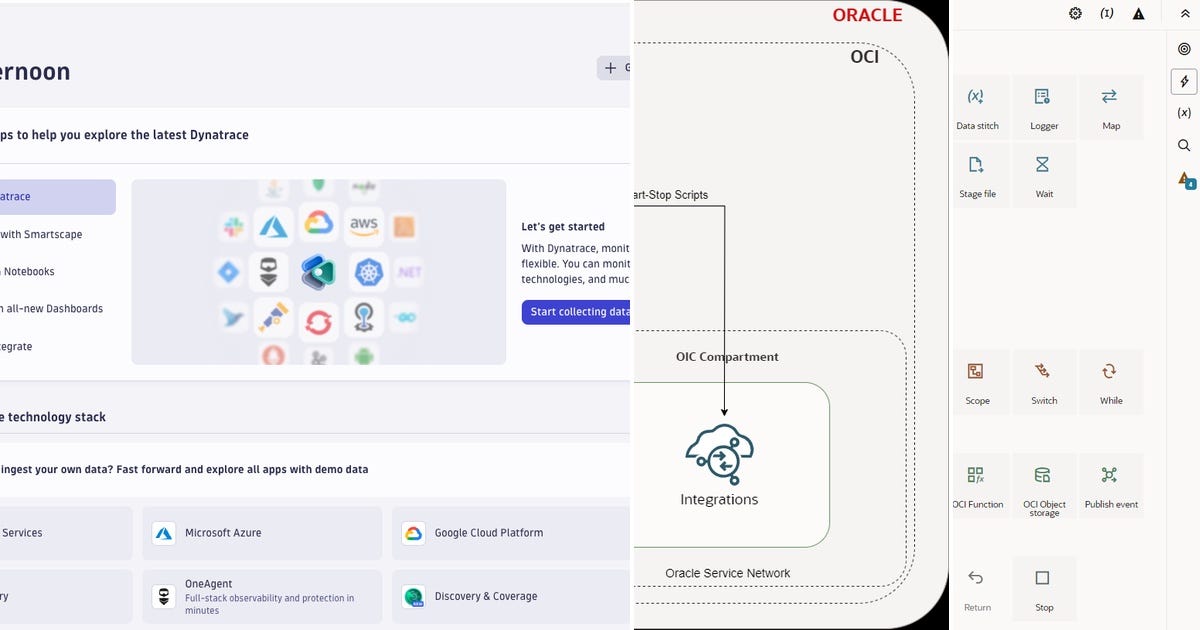Insert a Stage file action
1200x630 pixels.
click(x=978, y=175)
